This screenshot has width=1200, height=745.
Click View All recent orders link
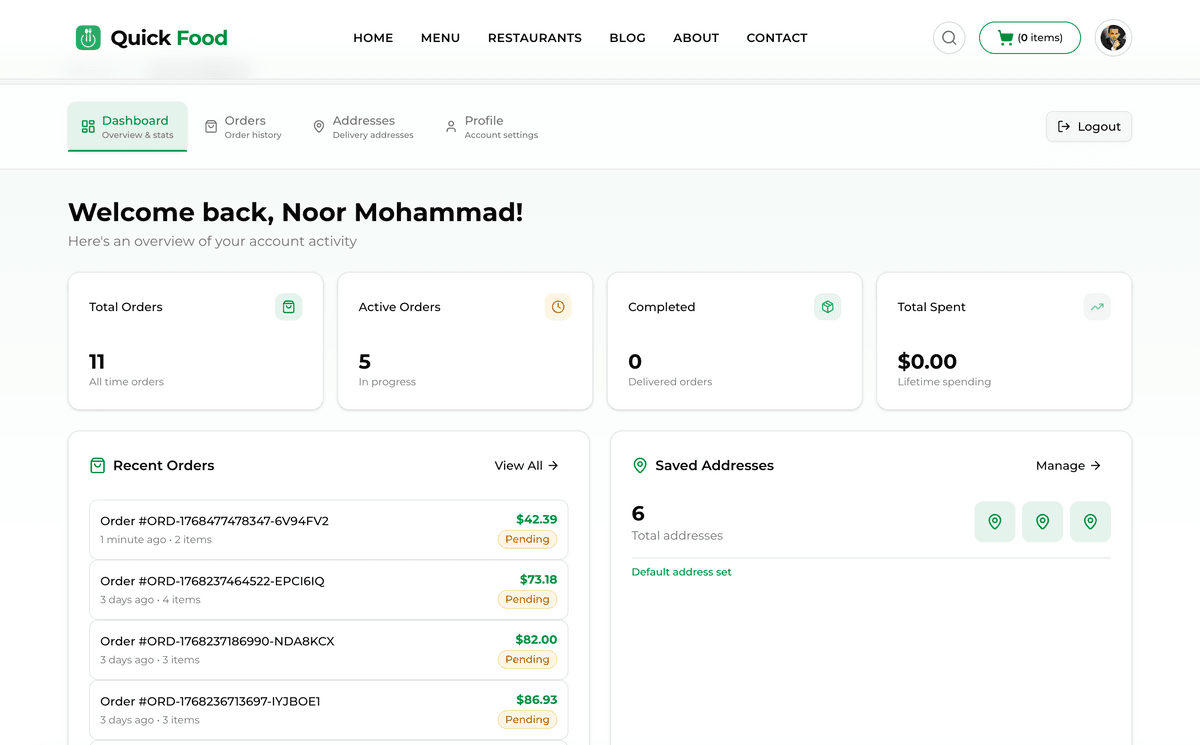pos(526,466)
